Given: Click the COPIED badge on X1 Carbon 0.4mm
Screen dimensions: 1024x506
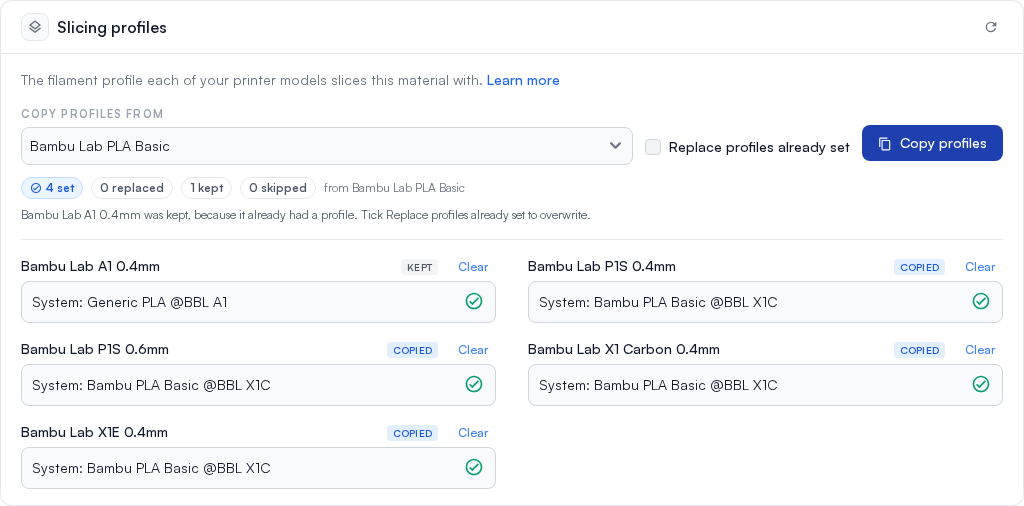Looking at the screenshot, I should pos(920,350).
